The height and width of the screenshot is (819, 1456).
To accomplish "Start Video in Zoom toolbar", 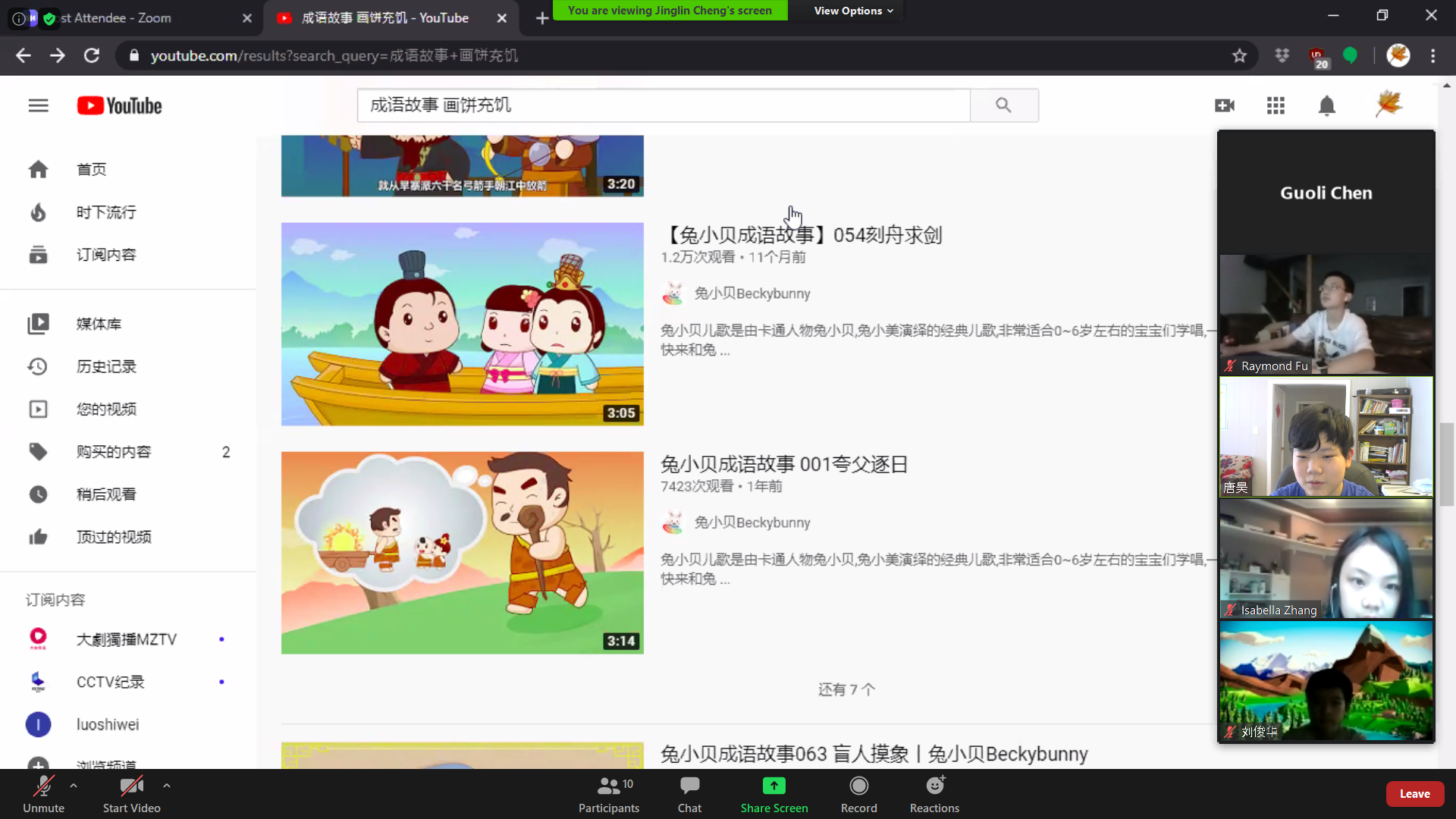I will coord(132,794).
